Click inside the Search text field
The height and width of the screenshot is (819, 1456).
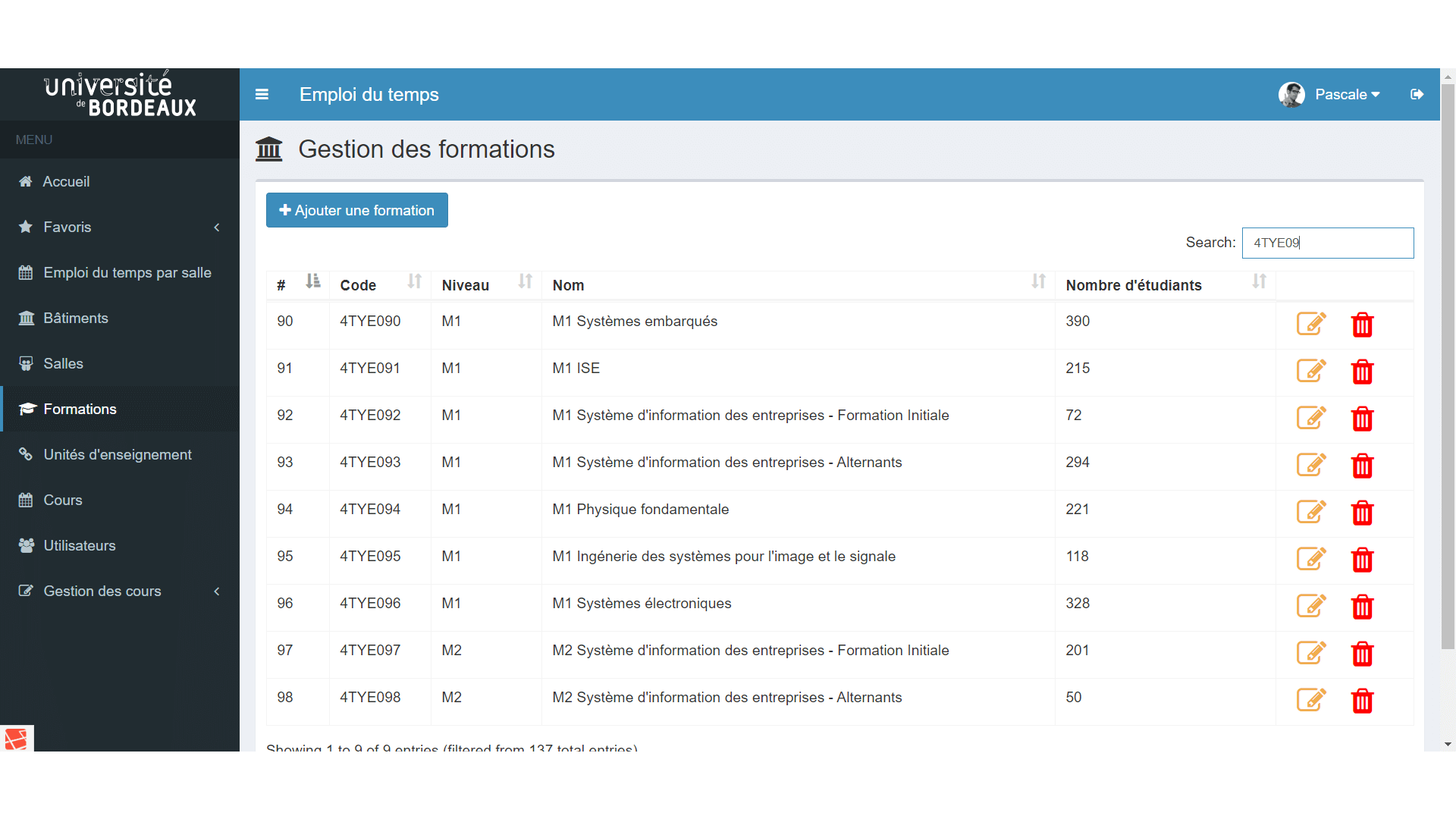coord(1327,243)
